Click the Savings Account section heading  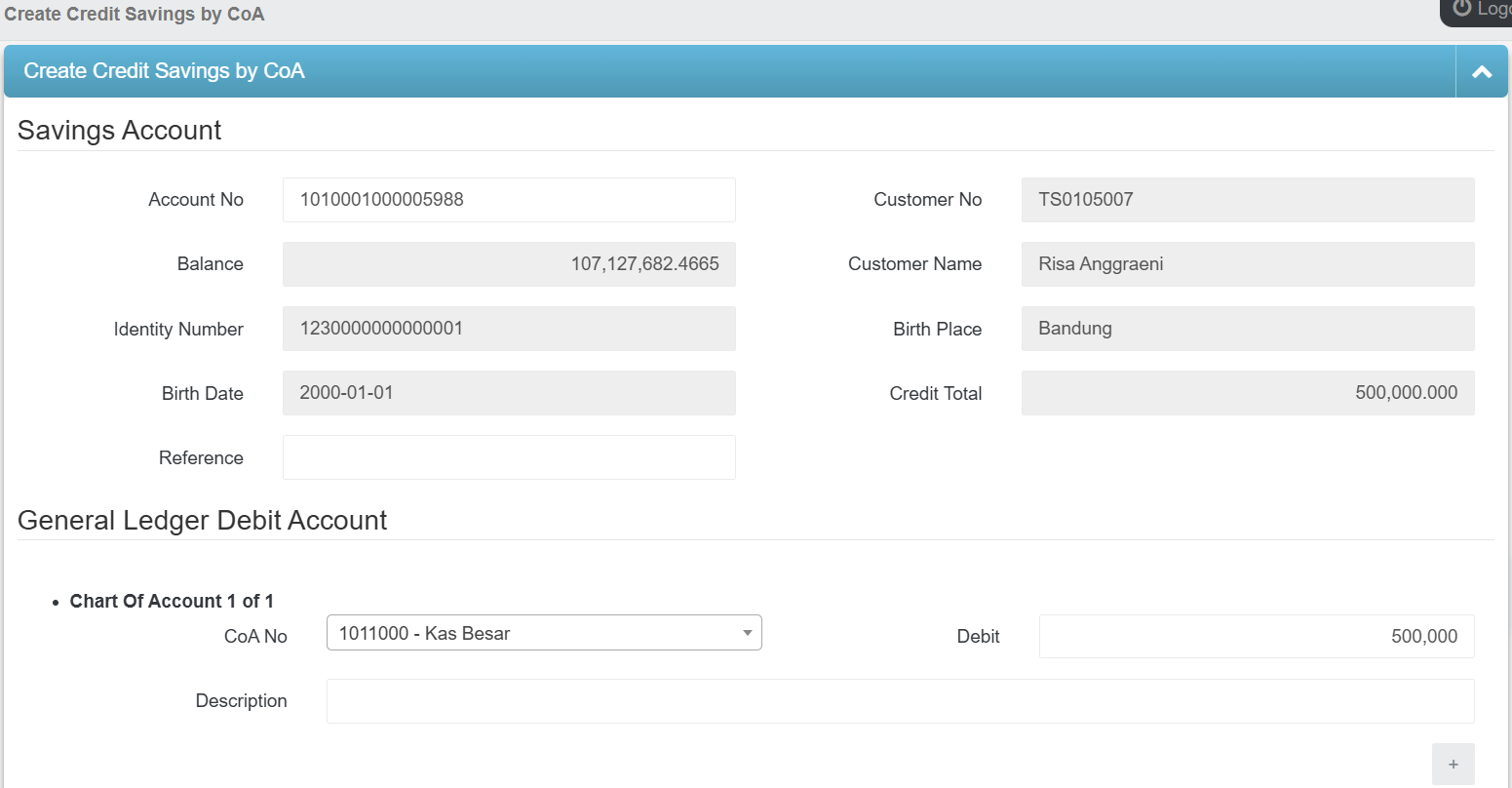pyautogui.click(x=119, y=131)
